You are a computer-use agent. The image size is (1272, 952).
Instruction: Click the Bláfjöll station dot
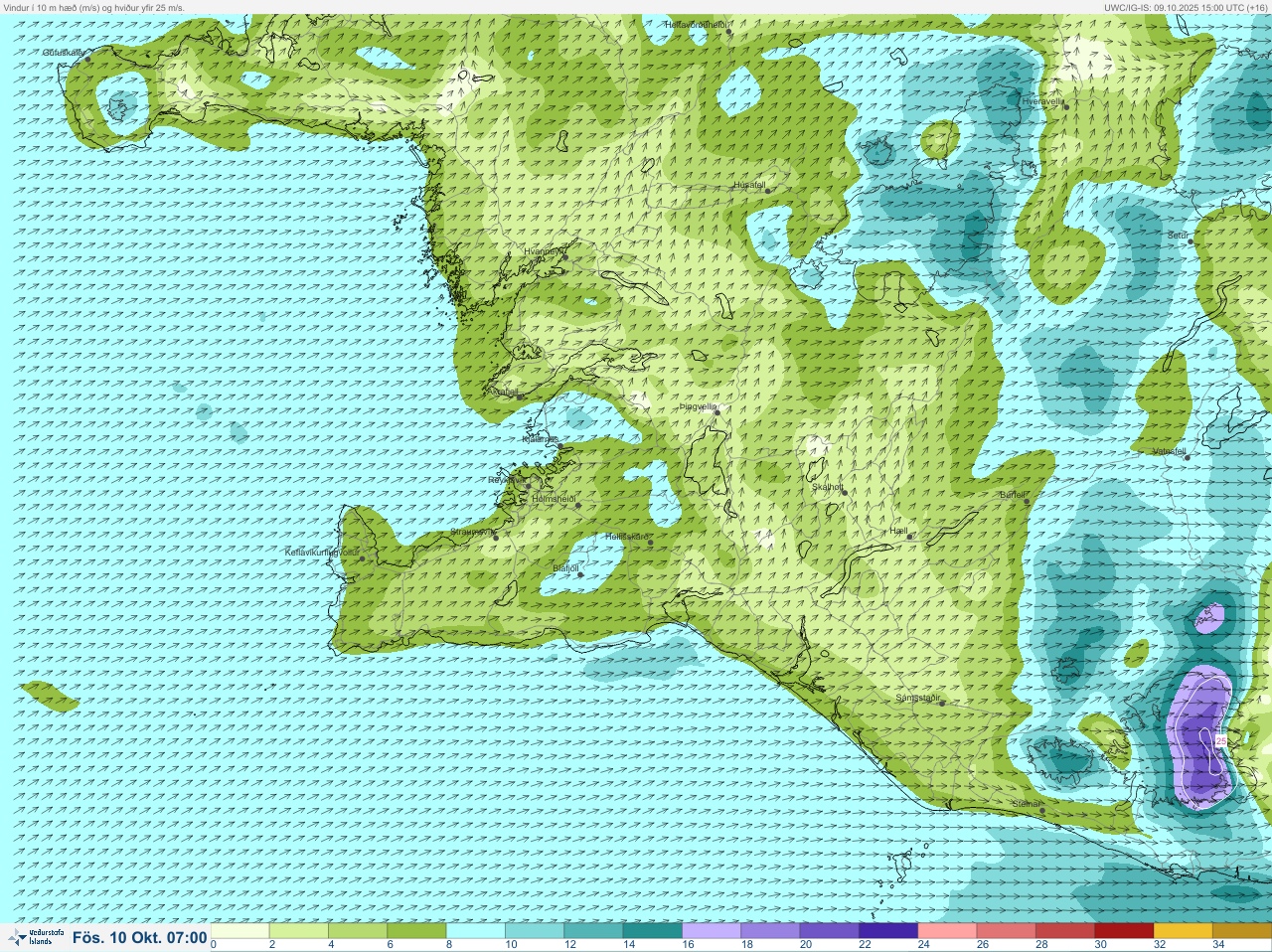tap(580, 574)
